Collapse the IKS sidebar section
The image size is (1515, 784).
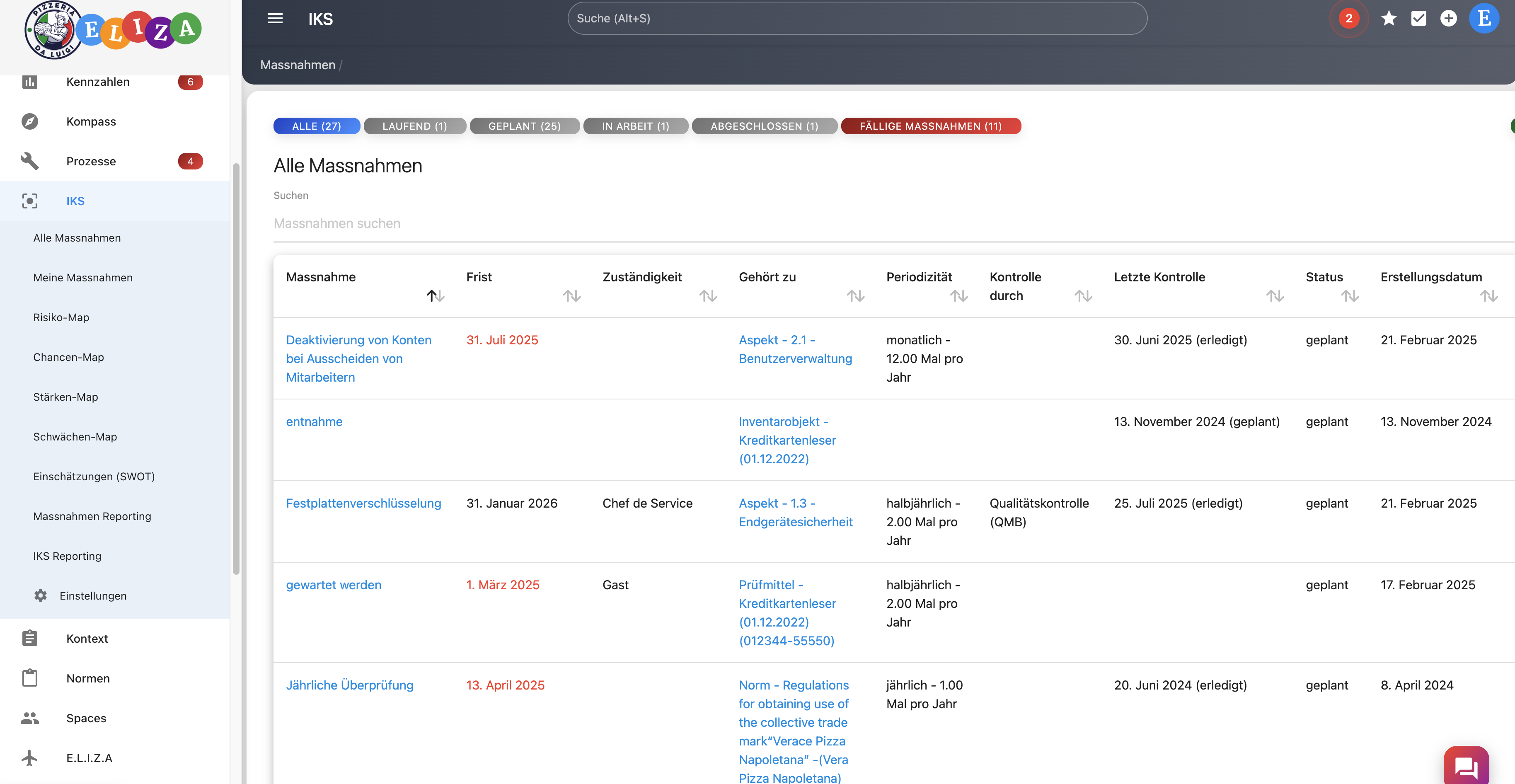point(75,201)
